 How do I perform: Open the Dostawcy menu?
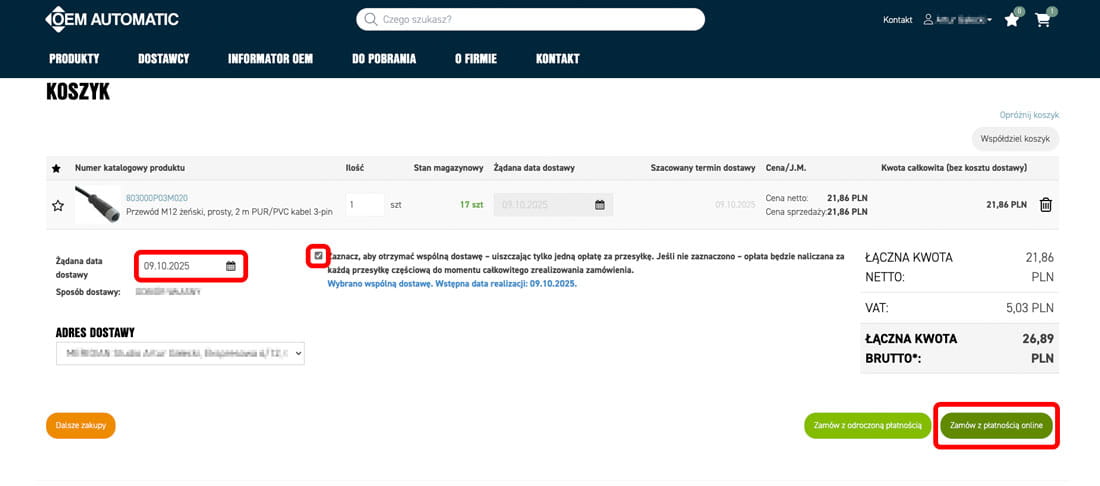tap(163, 59)
